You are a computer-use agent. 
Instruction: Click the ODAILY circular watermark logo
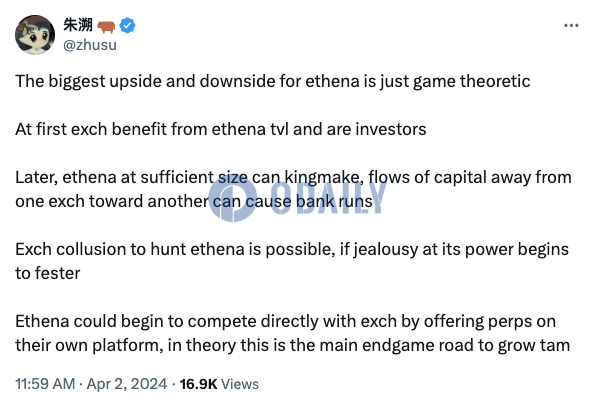[x=232, y=197]
